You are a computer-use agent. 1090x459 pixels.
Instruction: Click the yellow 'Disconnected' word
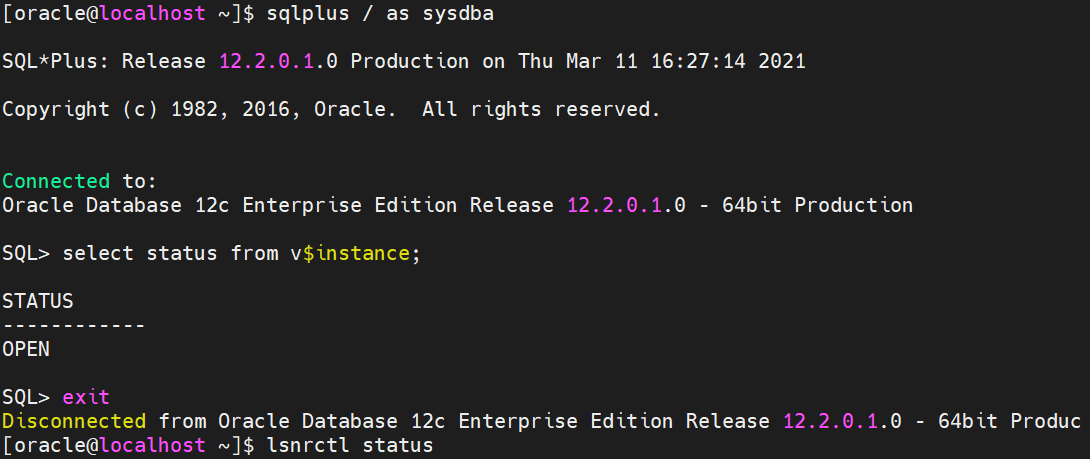[x=74, y=421]
